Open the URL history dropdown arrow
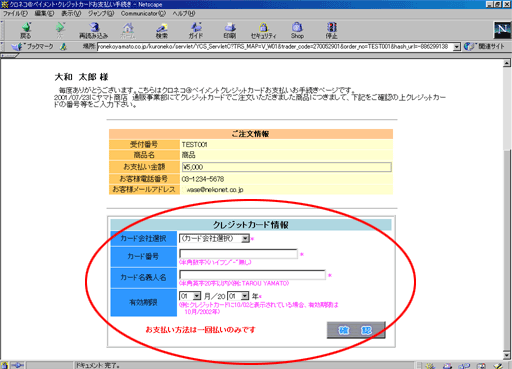Image resolution: width=512 pixels, height=369 pixels. [x=456, y=47]
